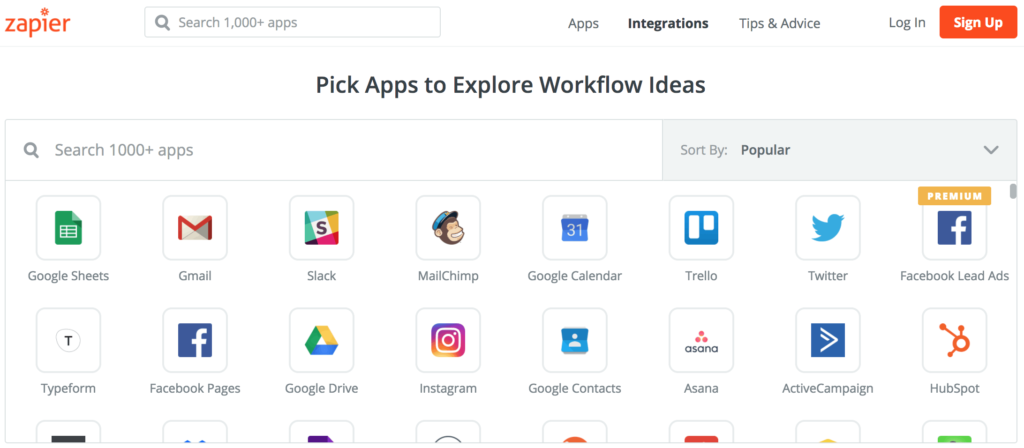Select the premium Facebook Lead Ads icon
The width and height of the screenshot is (1024, 448).
point(955,228)
